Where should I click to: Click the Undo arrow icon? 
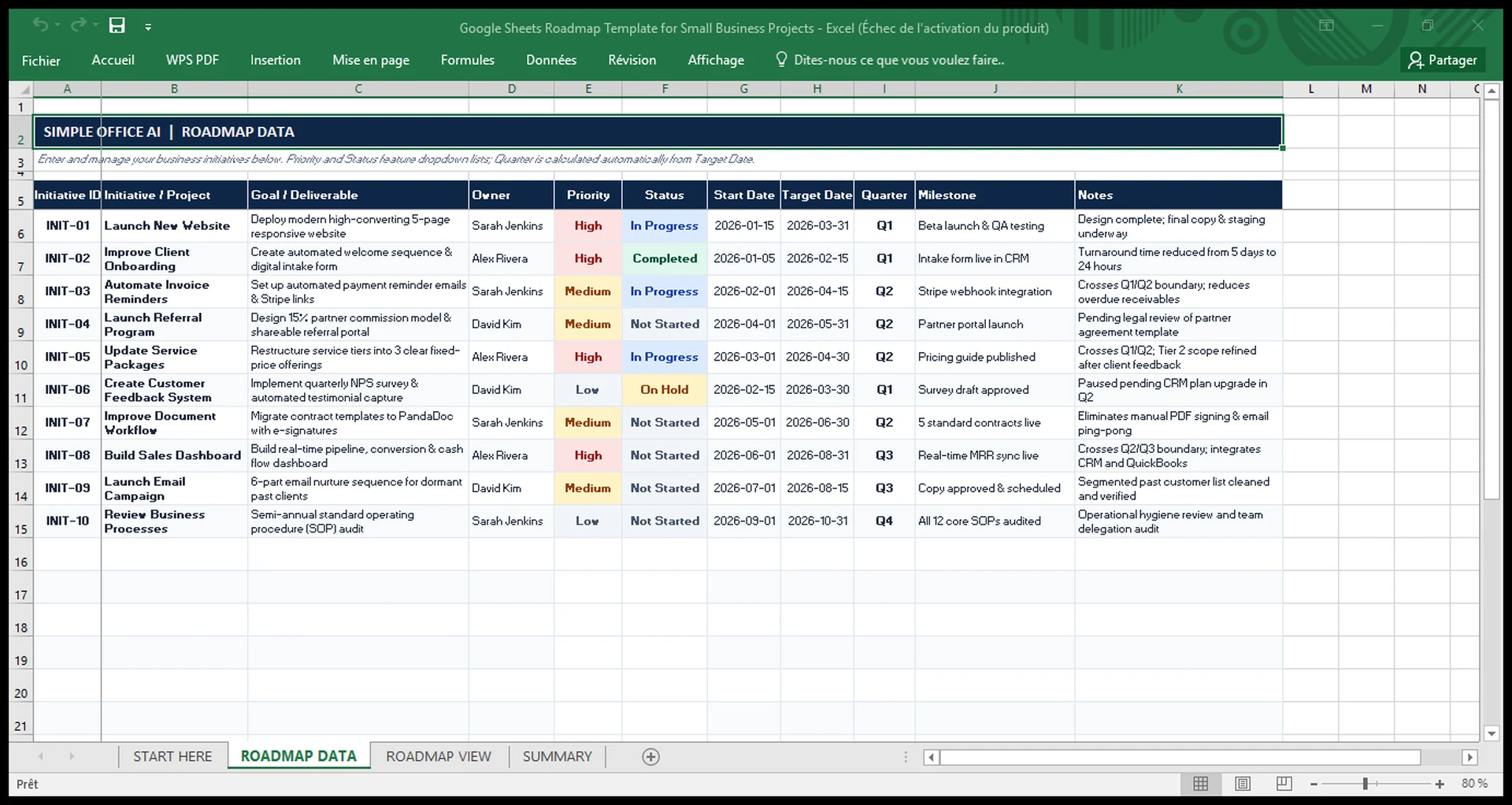(x=40, y=25)
